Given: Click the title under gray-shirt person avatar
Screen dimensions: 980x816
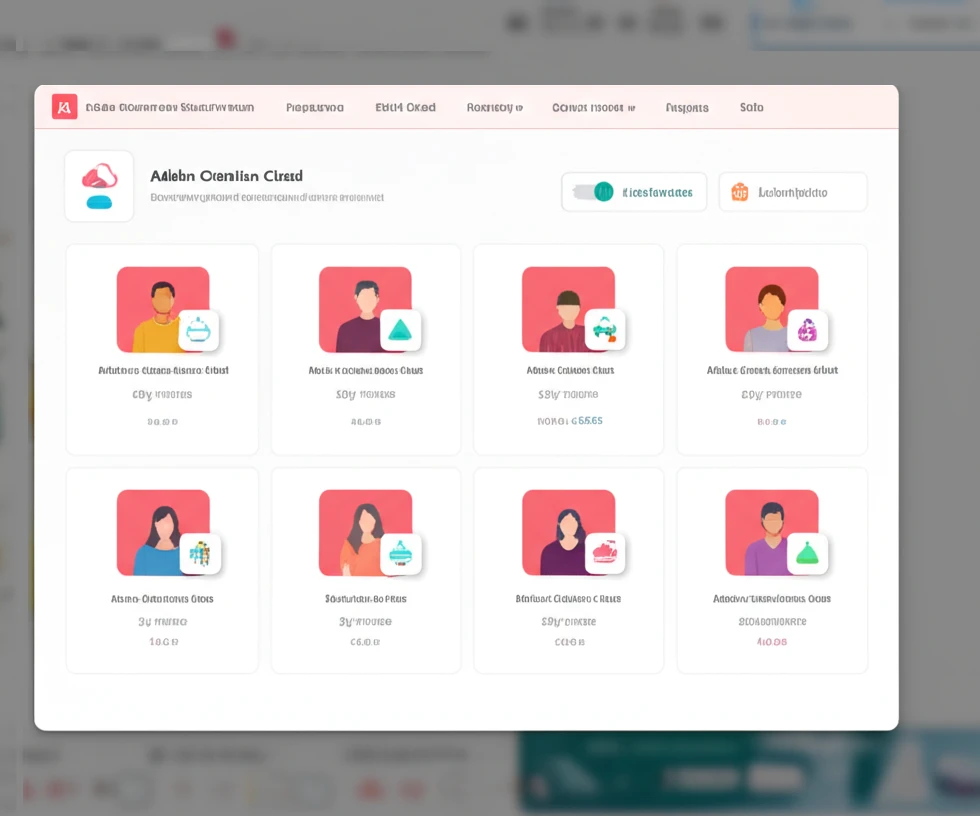Looking at the screenshot, I should [772, 371].
